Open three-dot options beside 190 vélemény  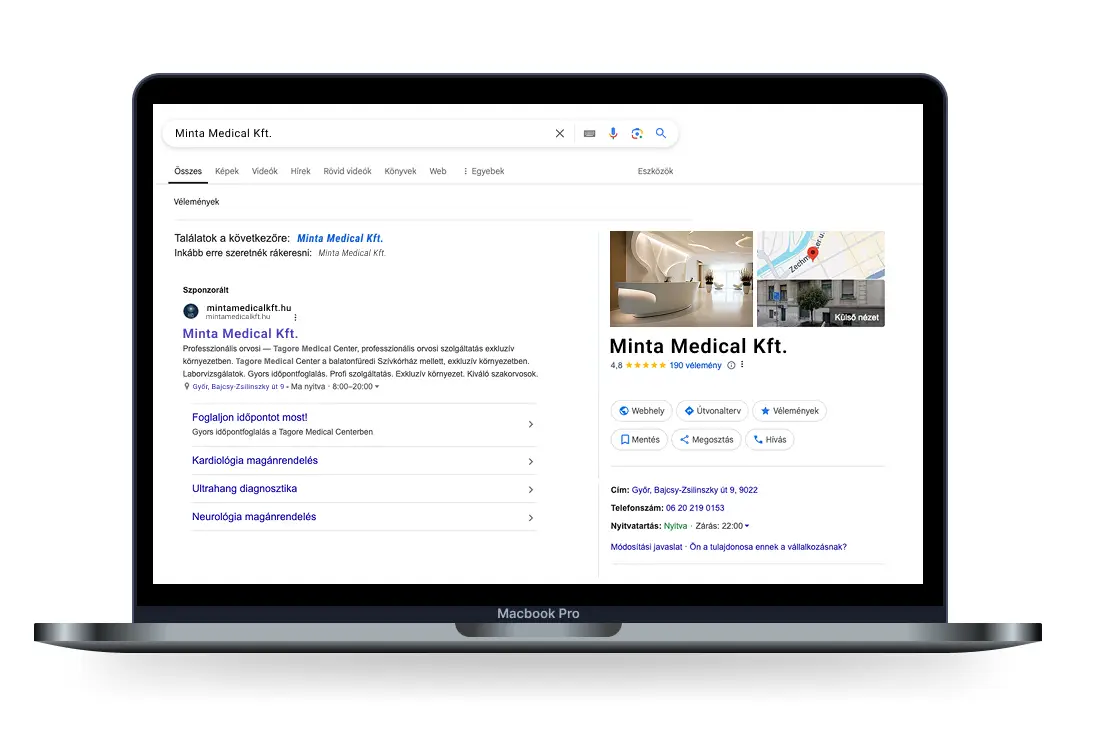[x=742, y=366]
